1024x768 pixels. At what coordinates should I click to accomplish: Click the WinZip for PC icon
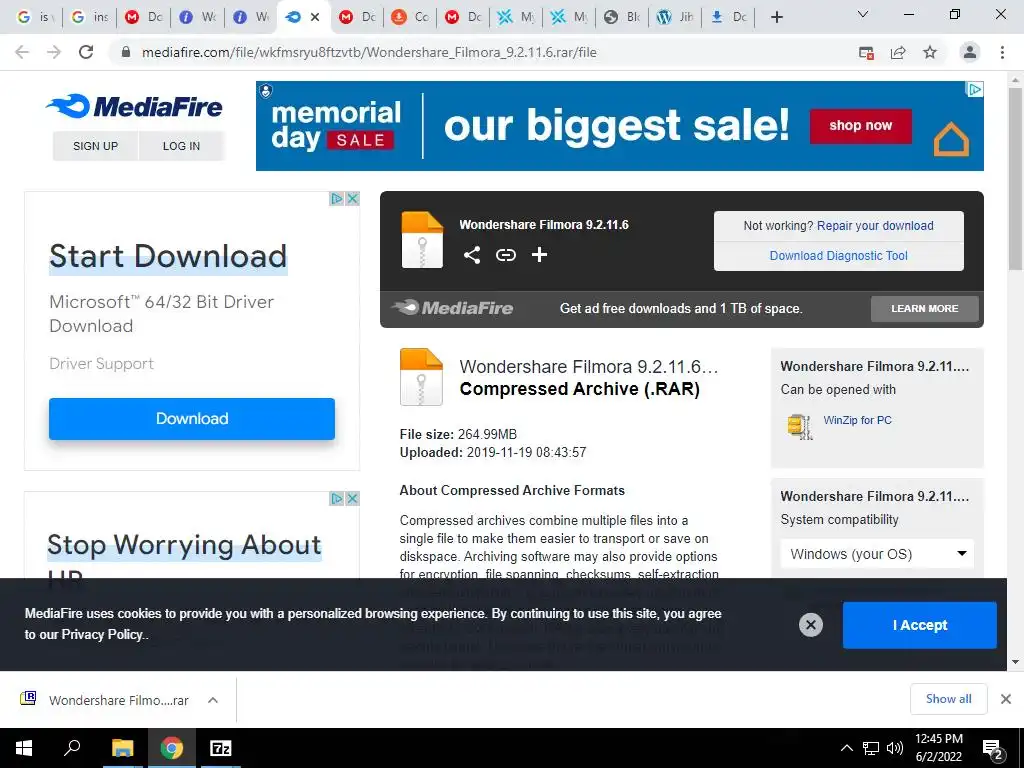pyautogui.click(x=800, y=426)
